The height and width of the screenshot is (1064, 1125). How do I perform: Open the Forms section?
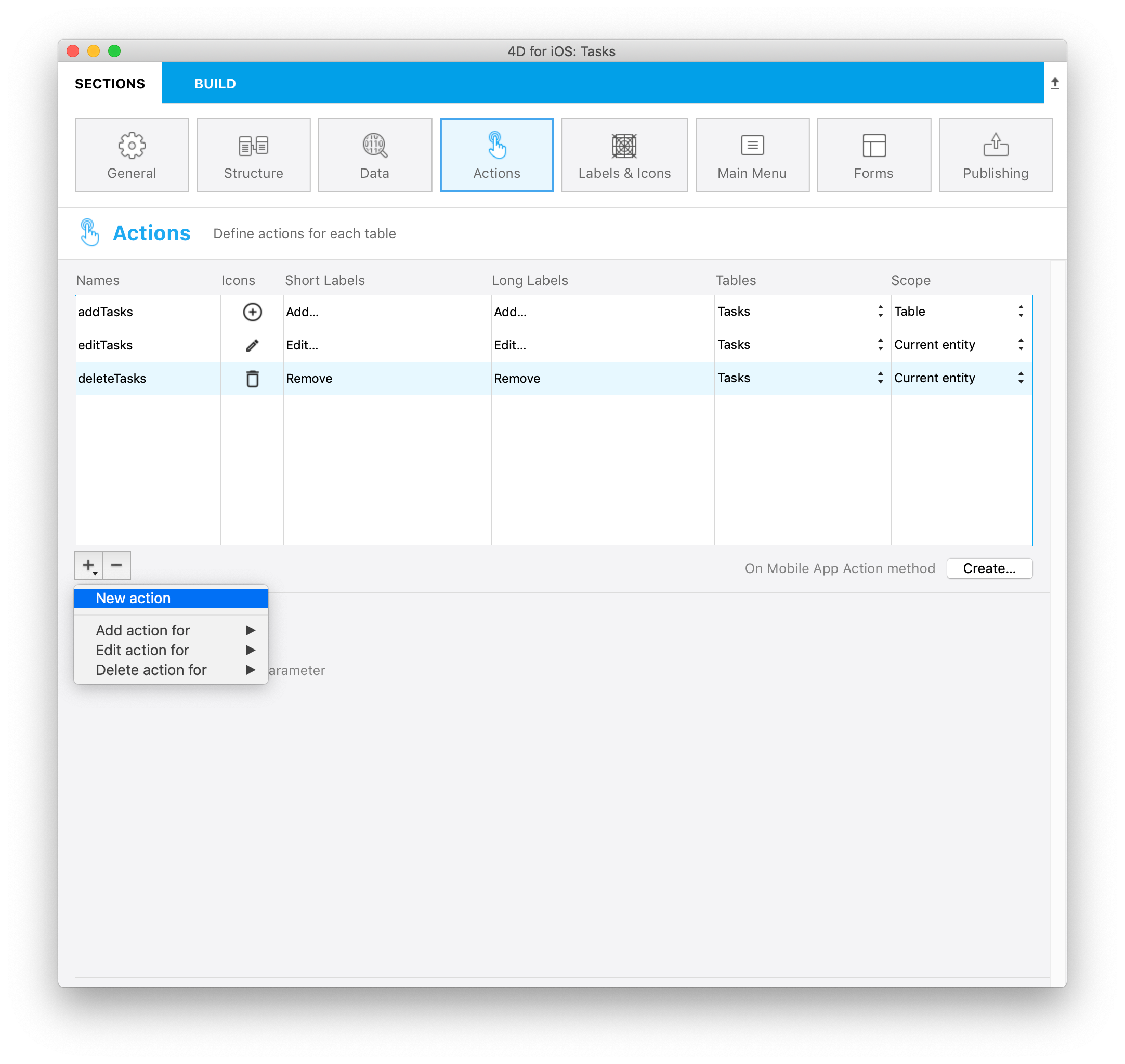[x=874, y=155]
